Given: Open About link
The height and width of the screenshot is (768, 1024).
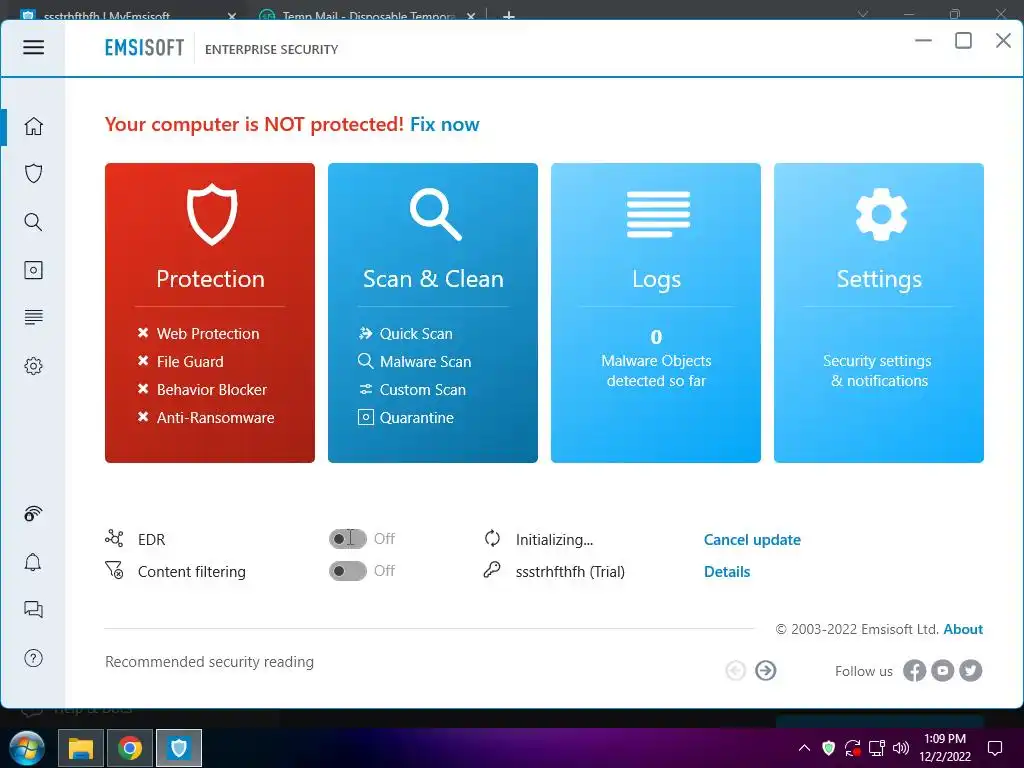Looking at the screenshot, I should pos(963,629).
